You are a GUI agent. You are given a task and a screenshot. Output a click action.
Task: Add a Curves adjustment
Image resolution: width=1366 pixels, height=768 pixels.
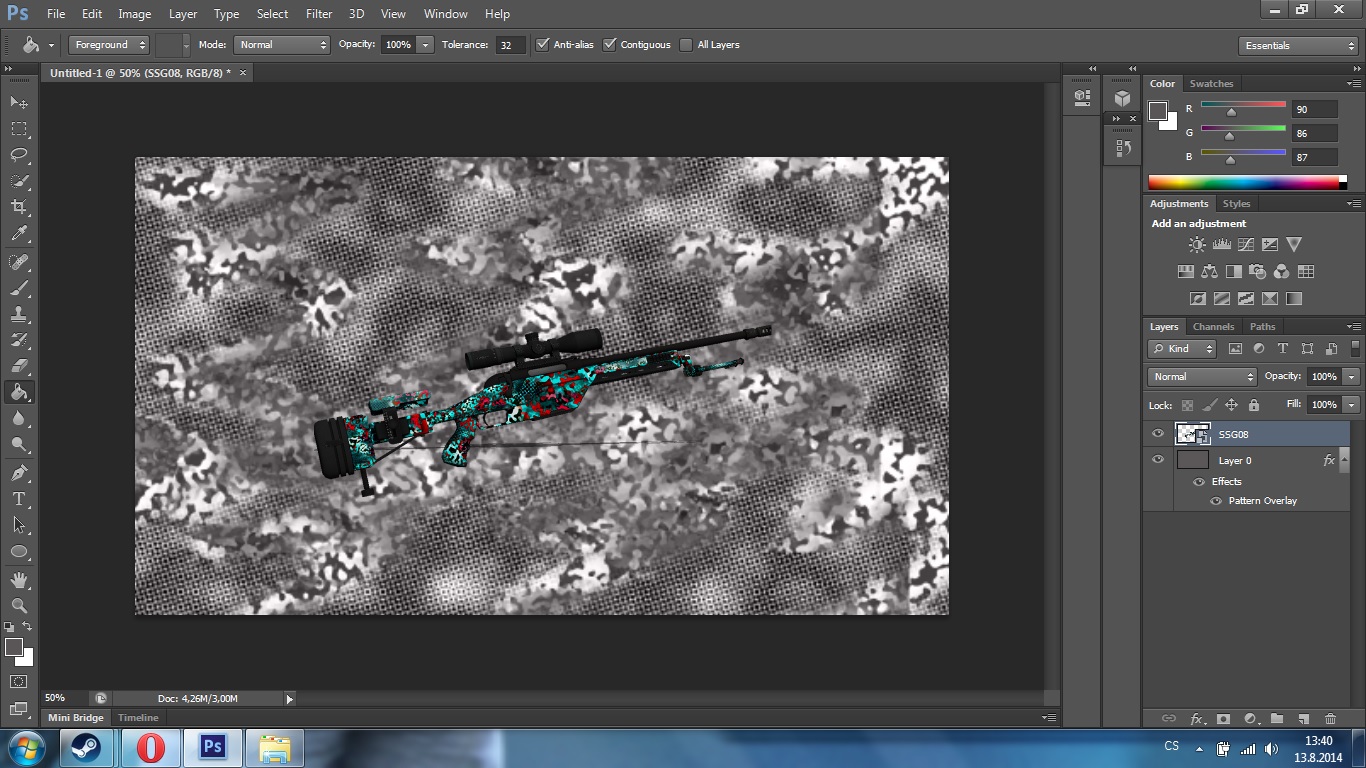tap(1245, 244)
